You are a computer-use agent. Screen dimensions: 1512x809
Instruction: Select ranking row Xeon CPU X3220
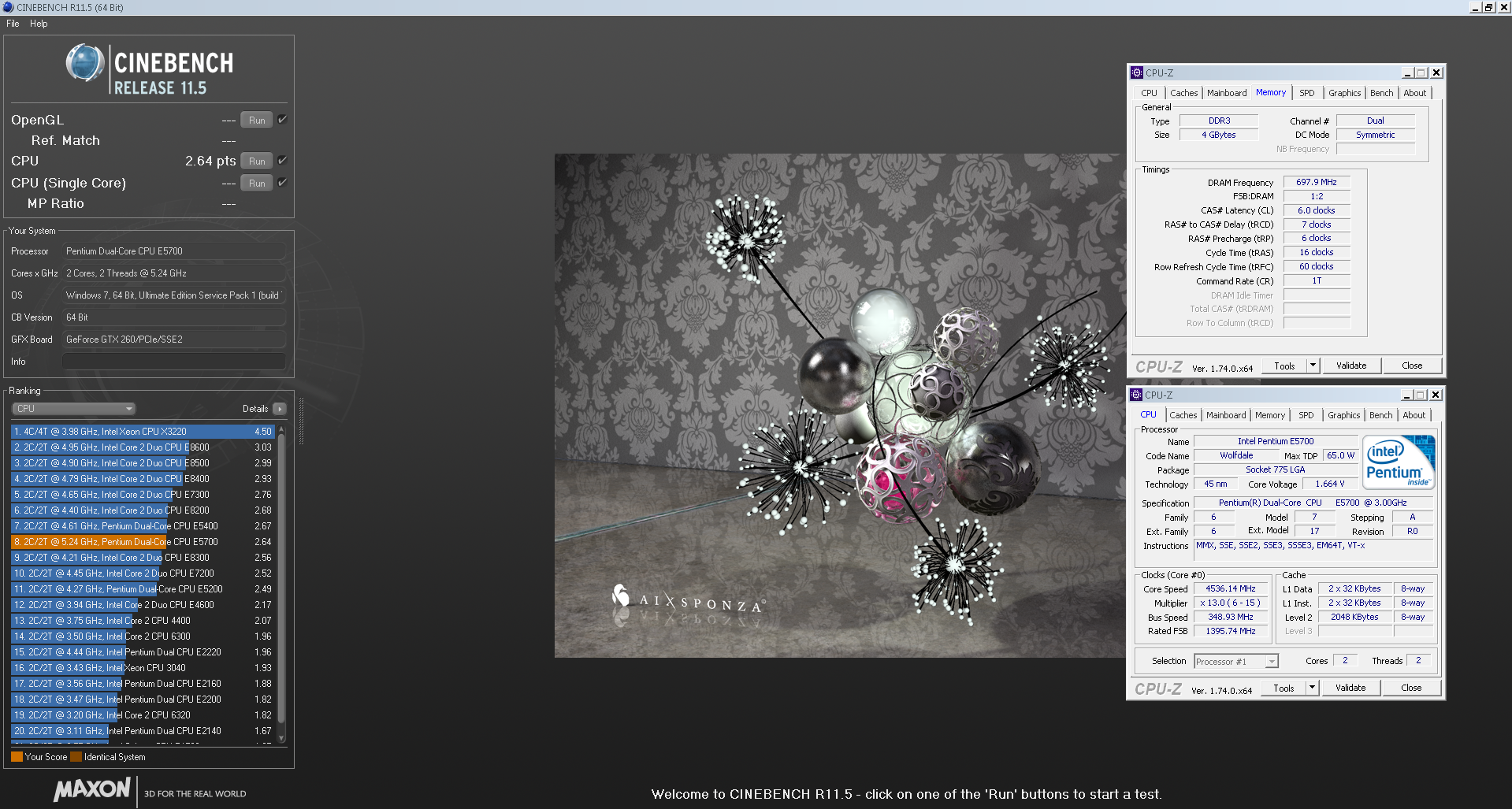[143, 432]
